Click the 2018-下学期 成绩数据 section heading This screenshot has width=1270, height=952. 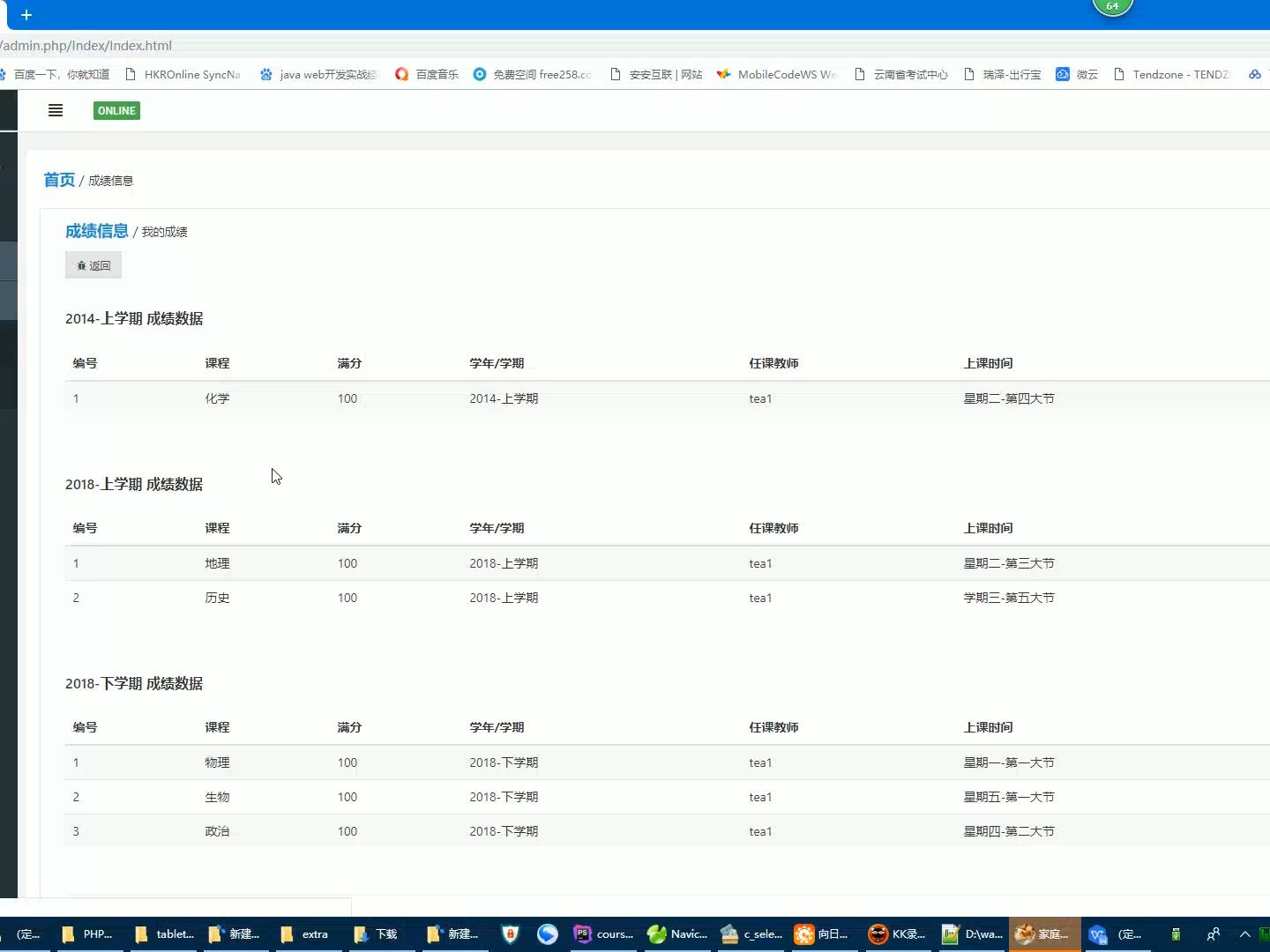point(134,683)
